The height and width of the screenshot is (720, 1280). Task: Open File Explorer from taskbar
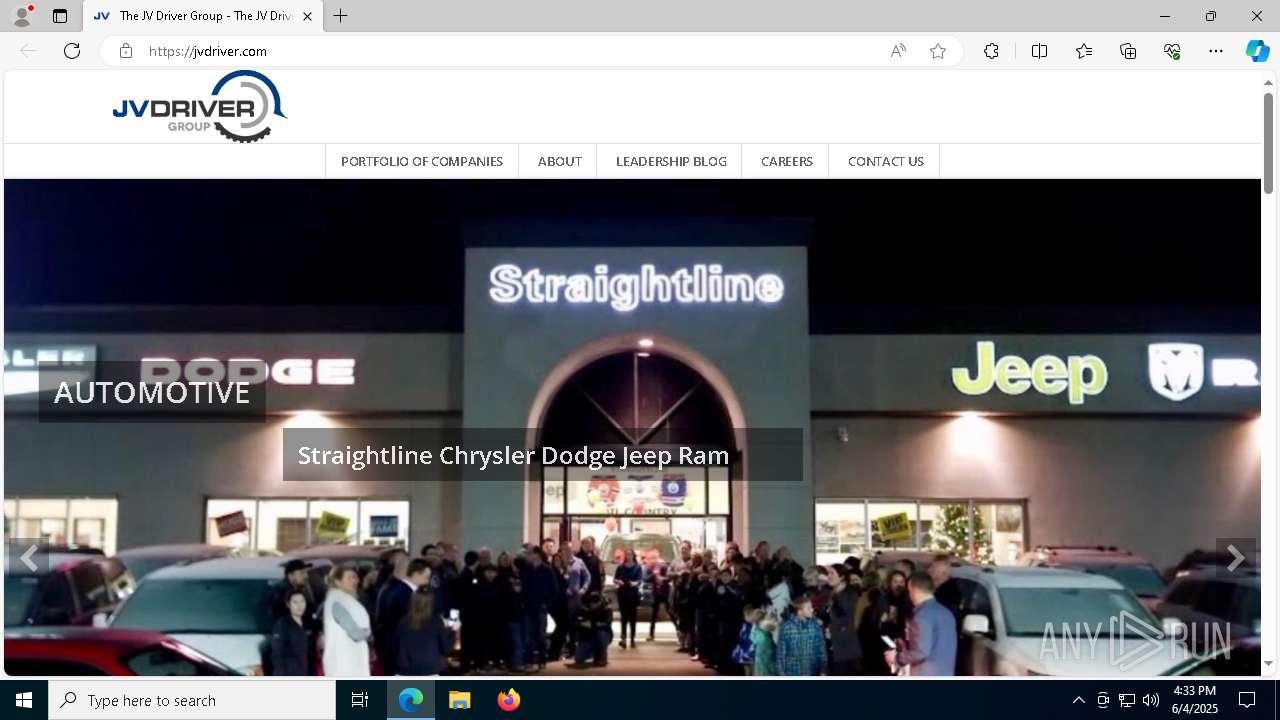tap(459, 700)
